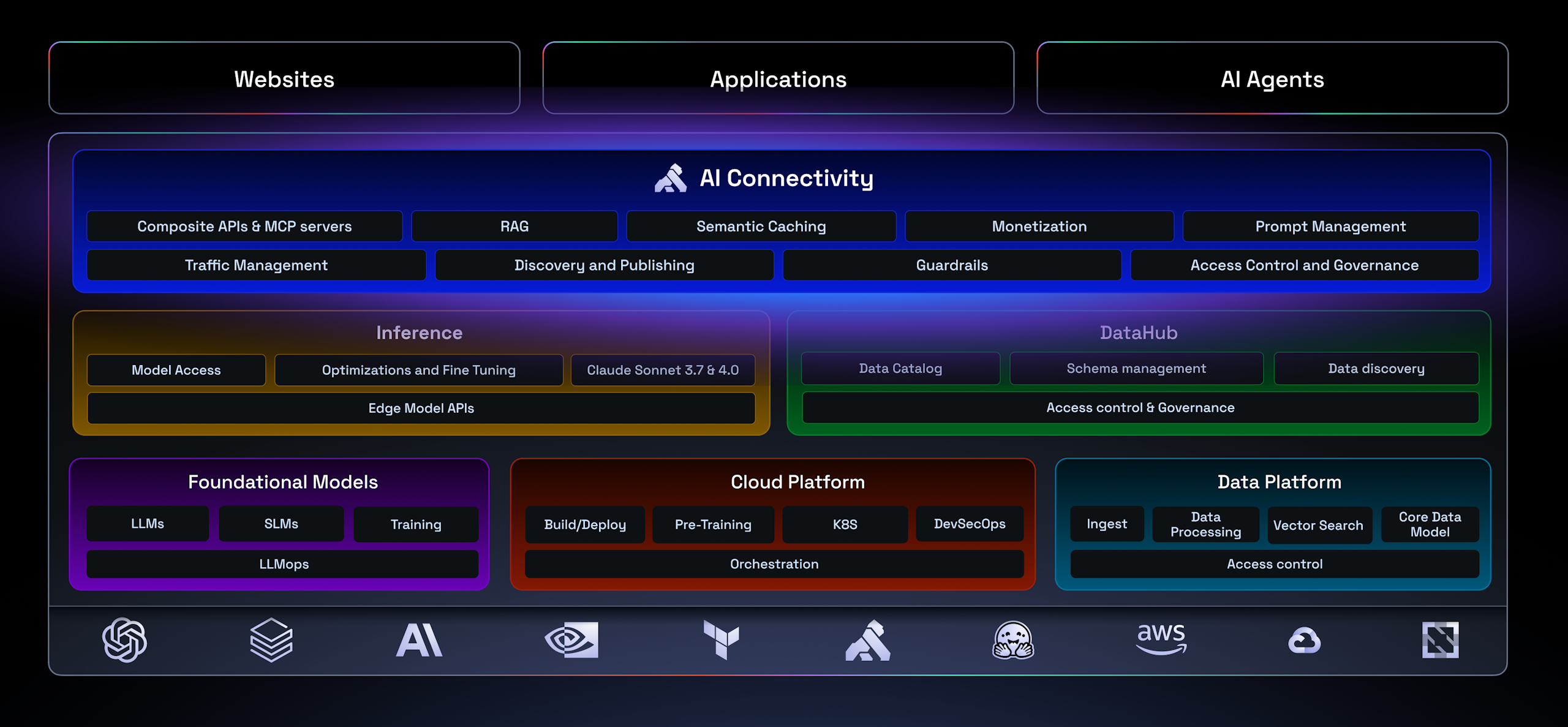
Task: Select the AI Agents box
Action: pyautogui.click(x=1272, y=78)
